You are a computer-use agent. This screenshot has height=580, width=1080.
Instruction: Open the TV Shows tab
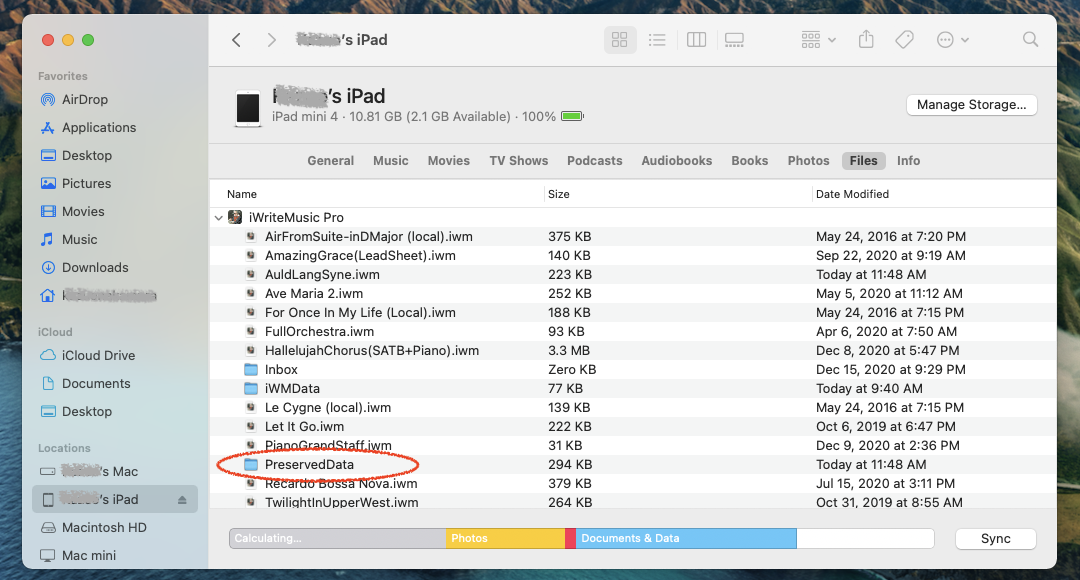point(519,160)
